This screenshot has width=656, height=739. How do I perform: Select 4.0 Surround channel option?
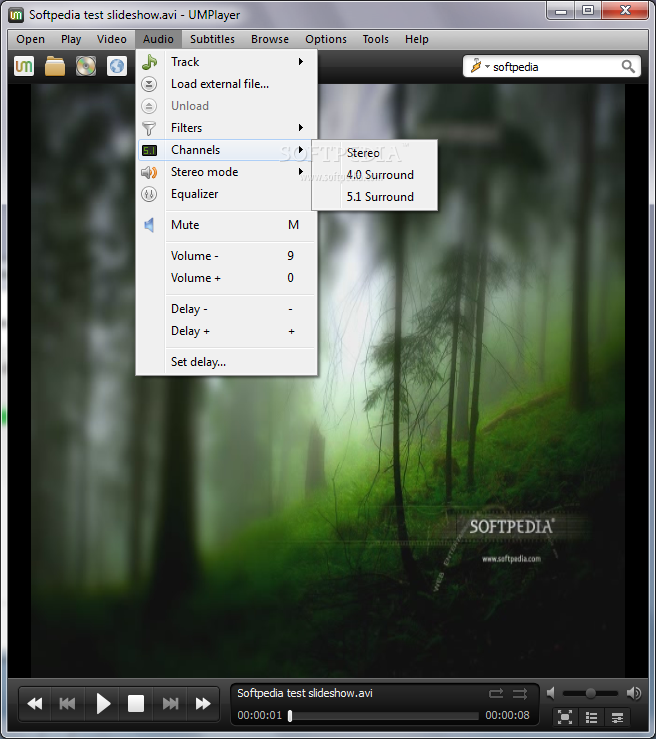375,175
